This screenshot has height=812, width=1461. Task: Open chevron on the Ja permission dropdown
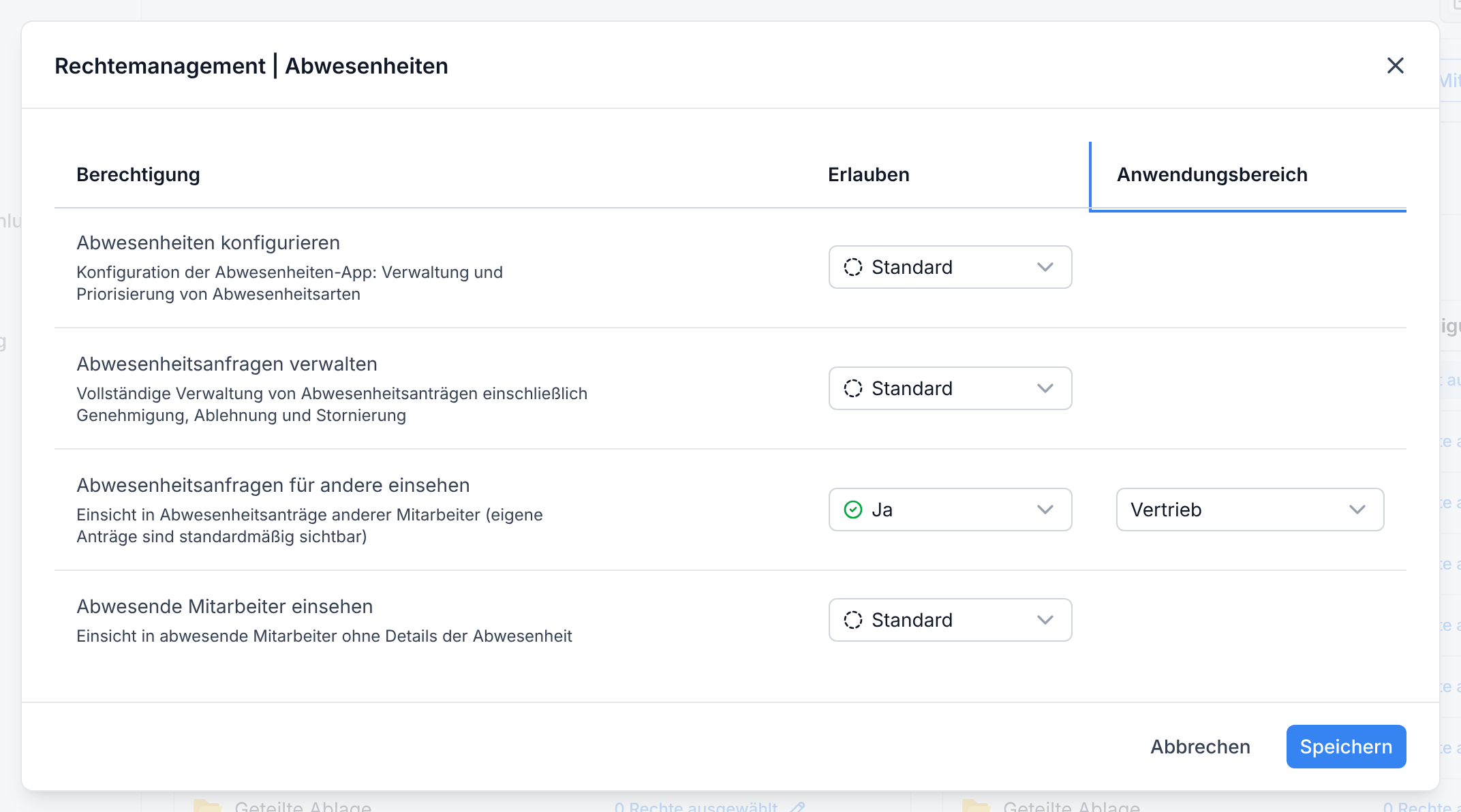[1045, 510]
